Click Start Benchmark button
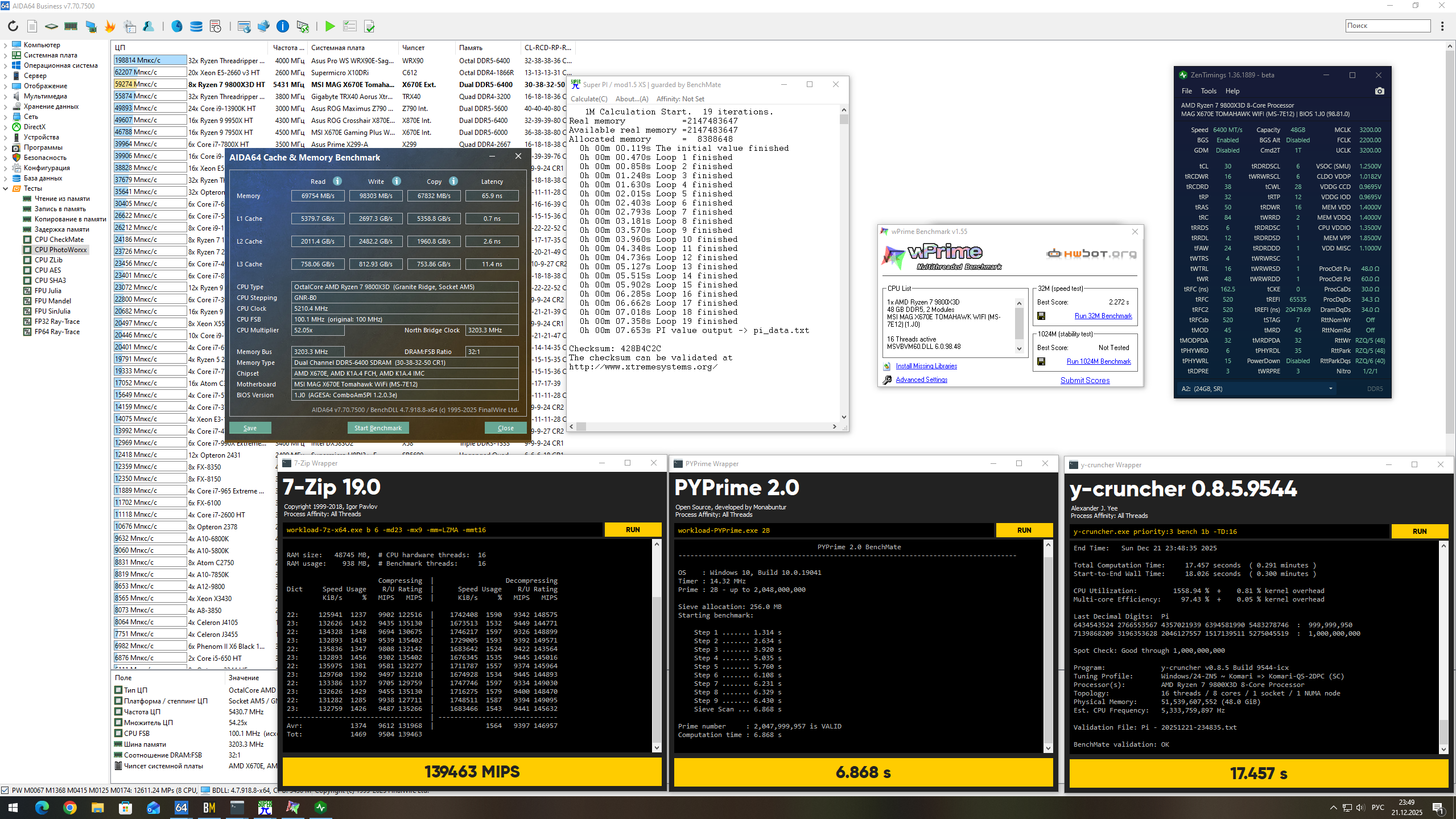The width and height of the screenshot is (1456, 819). coord(378,428)
